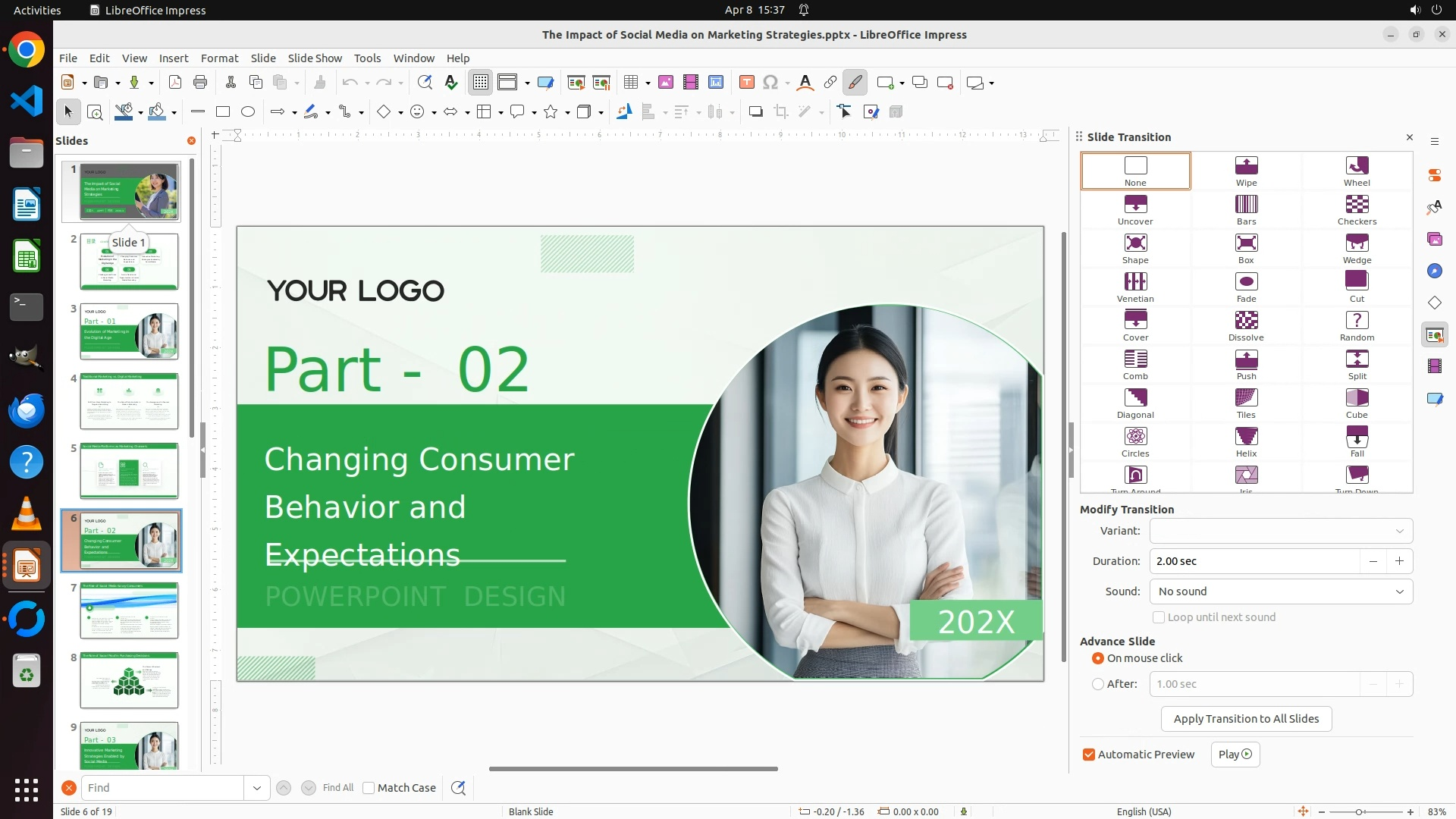Select the After advance slide radio button

pyautogui.click(x=1098, y=684)
